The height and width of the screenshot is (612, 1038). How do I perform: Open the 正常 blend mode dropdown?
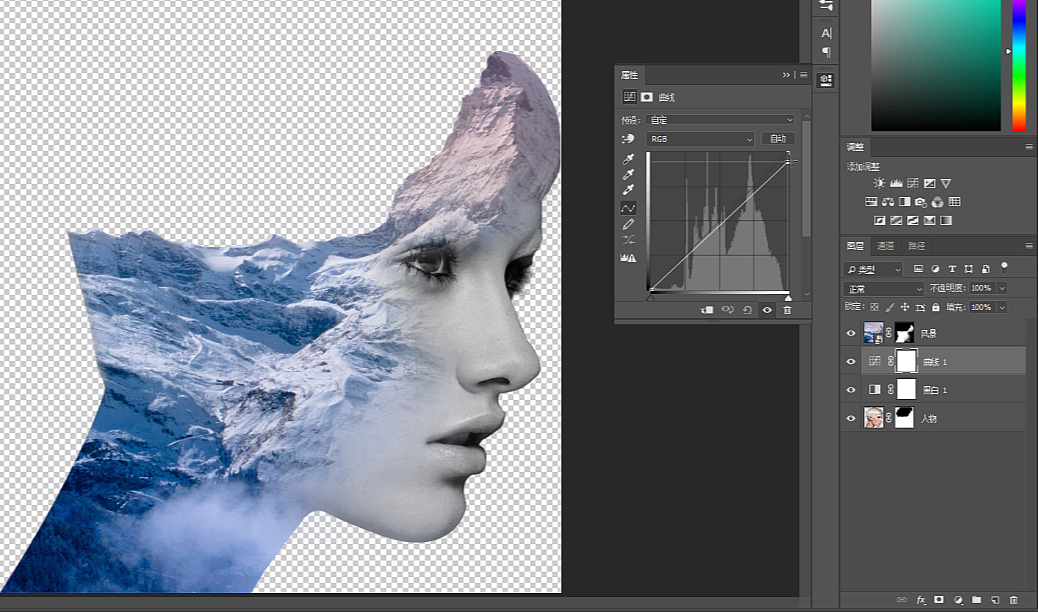click(x=883, y=289)
